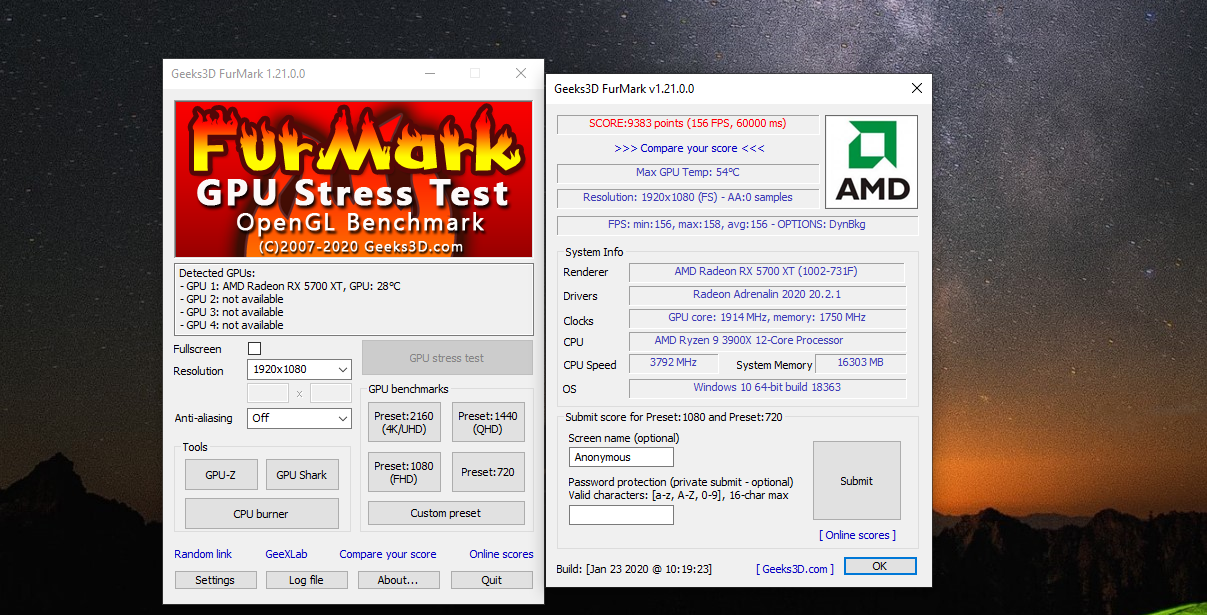The image size is (1207, 615).
Task: Click the 'GPU 3: not available' line
Action: [232, 312]
